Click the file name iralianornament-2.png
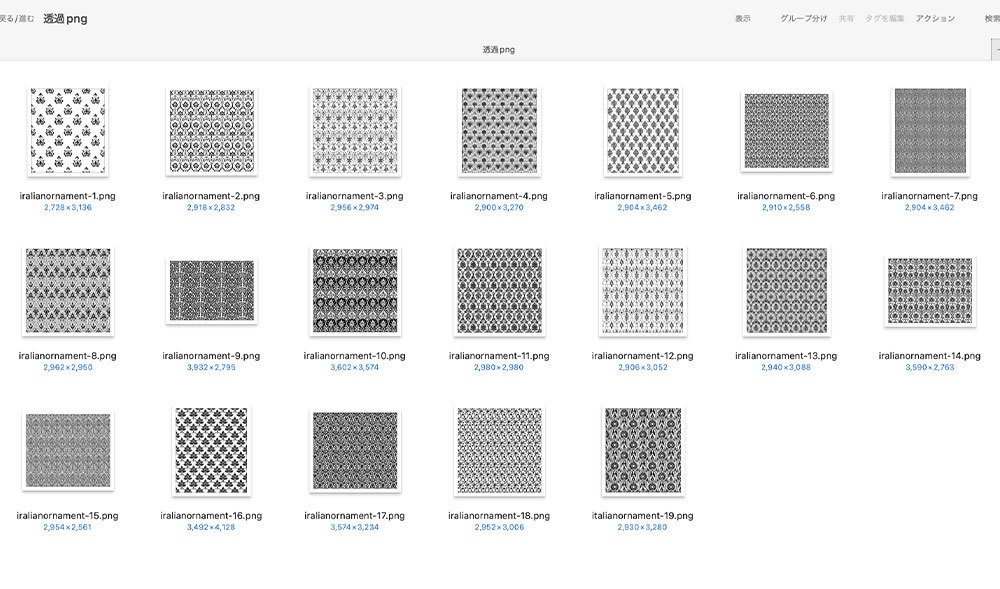The image size is (1000, 589). 211,196
